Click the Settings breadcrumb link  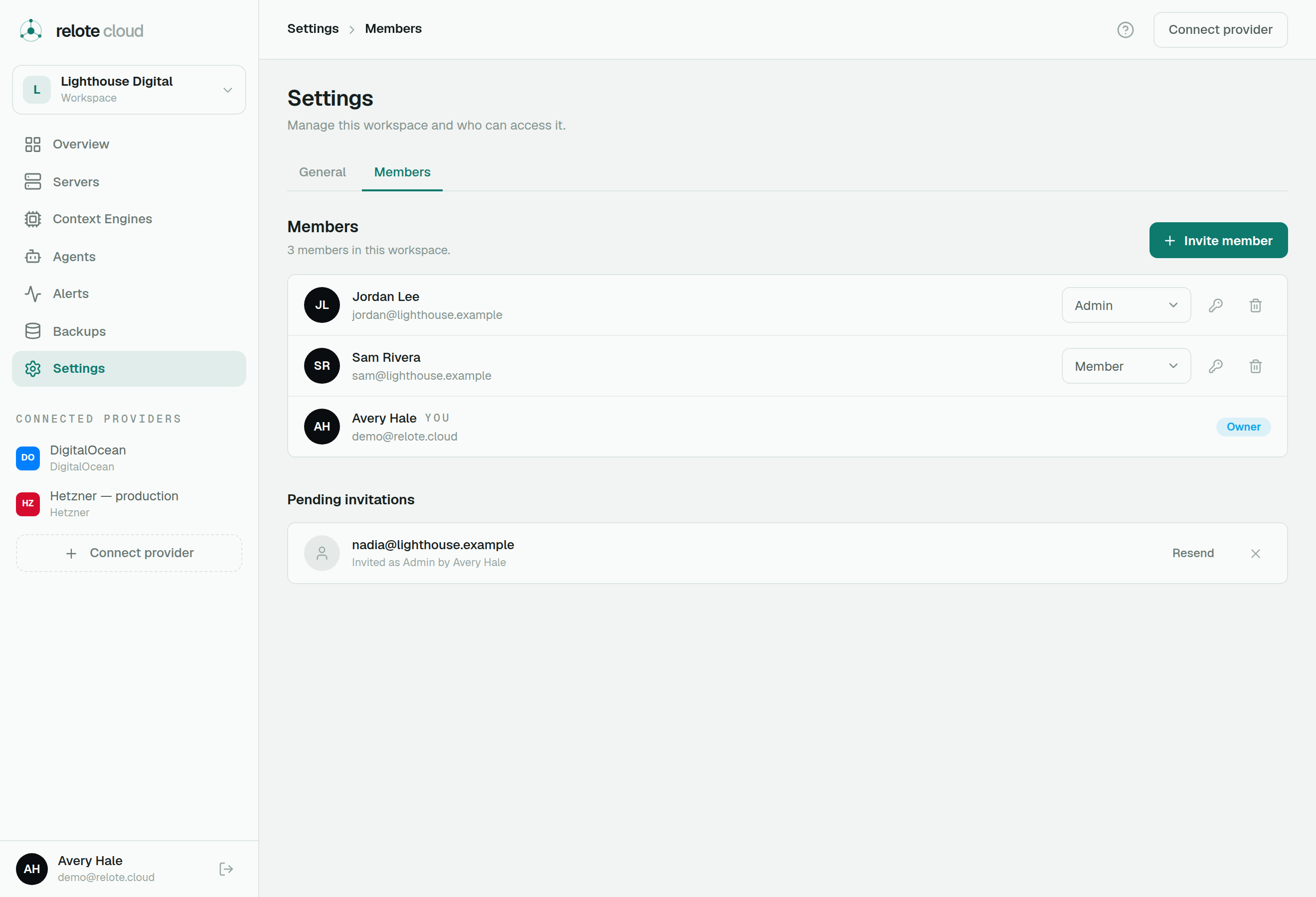[x=313, y=29]
